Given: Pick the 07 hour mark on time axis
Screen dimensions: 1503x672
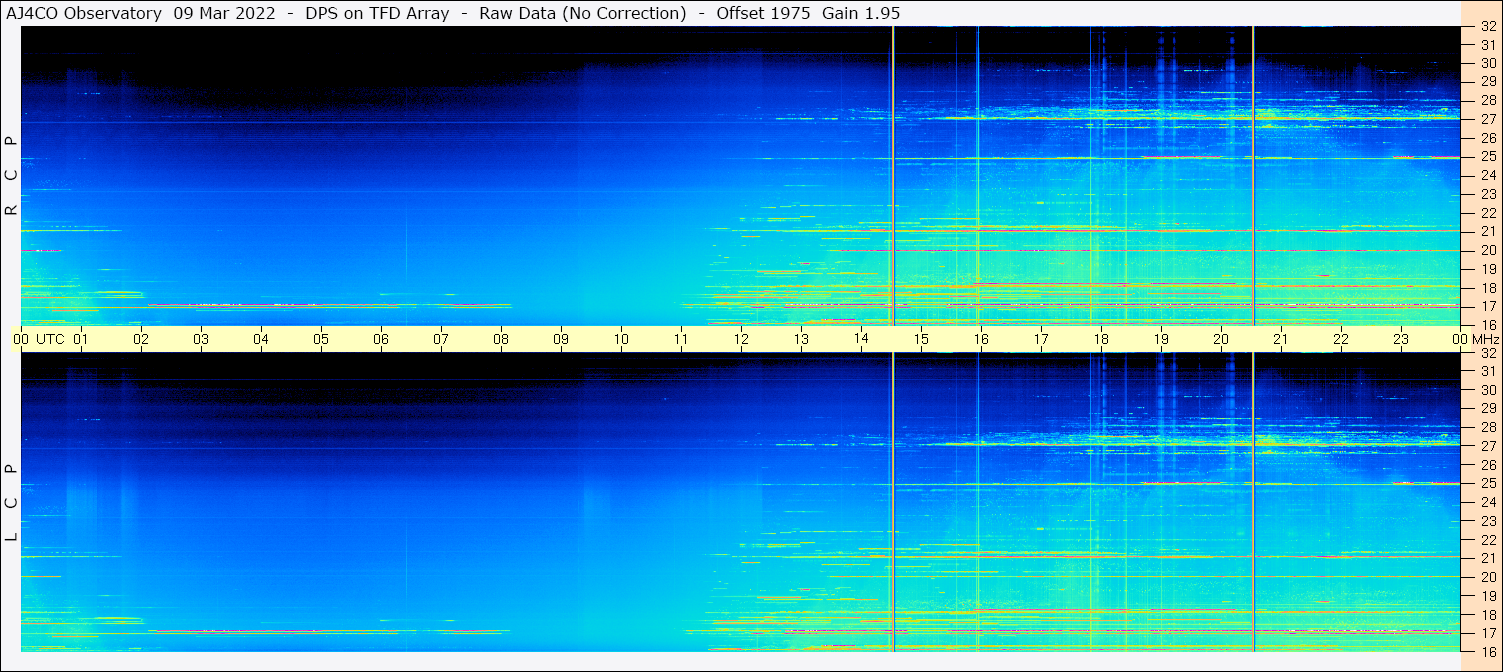Looking at the screenshot, I should [x=441, y=339].
